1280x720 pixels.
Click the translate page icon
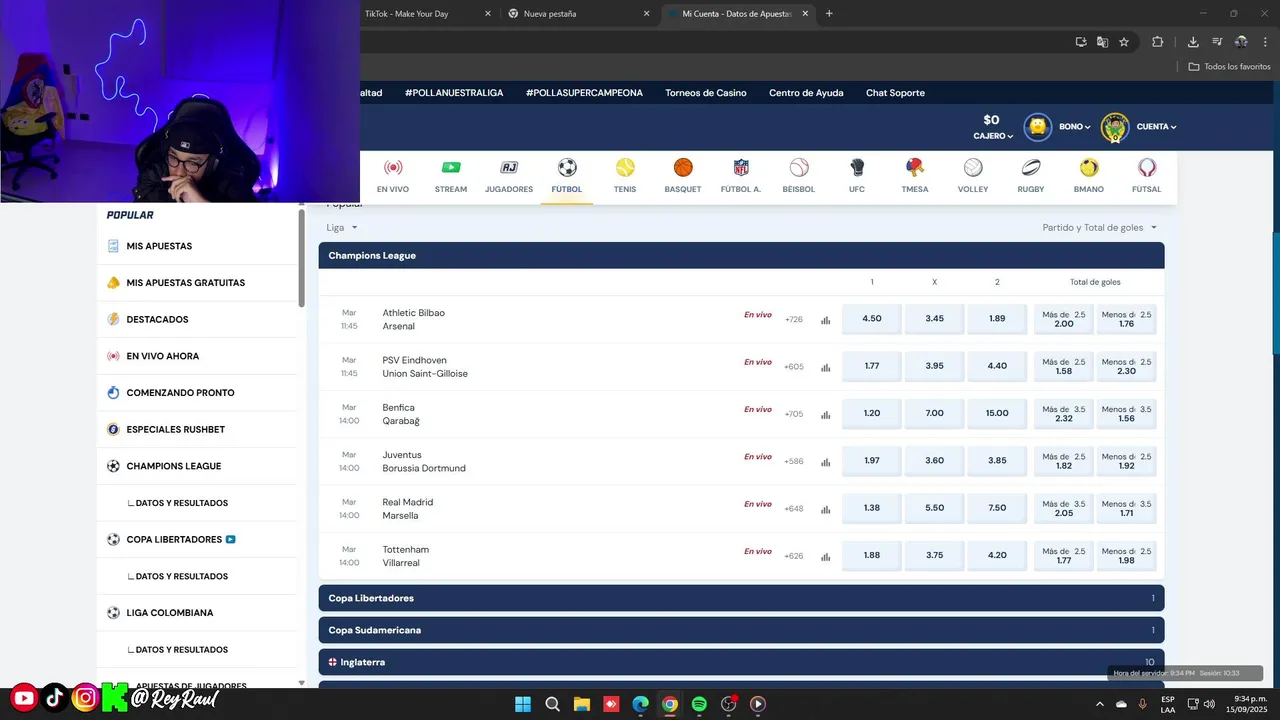pos(1102,42)
